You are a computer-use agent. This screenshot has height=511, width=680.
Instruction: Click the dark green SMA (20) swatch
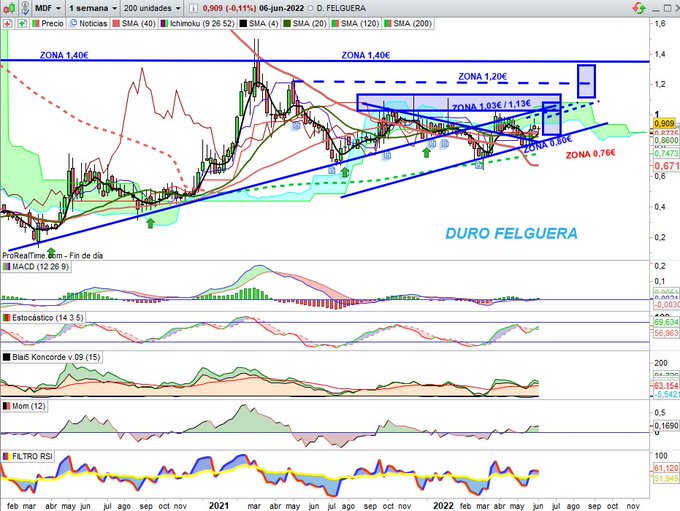click(287, 23)
